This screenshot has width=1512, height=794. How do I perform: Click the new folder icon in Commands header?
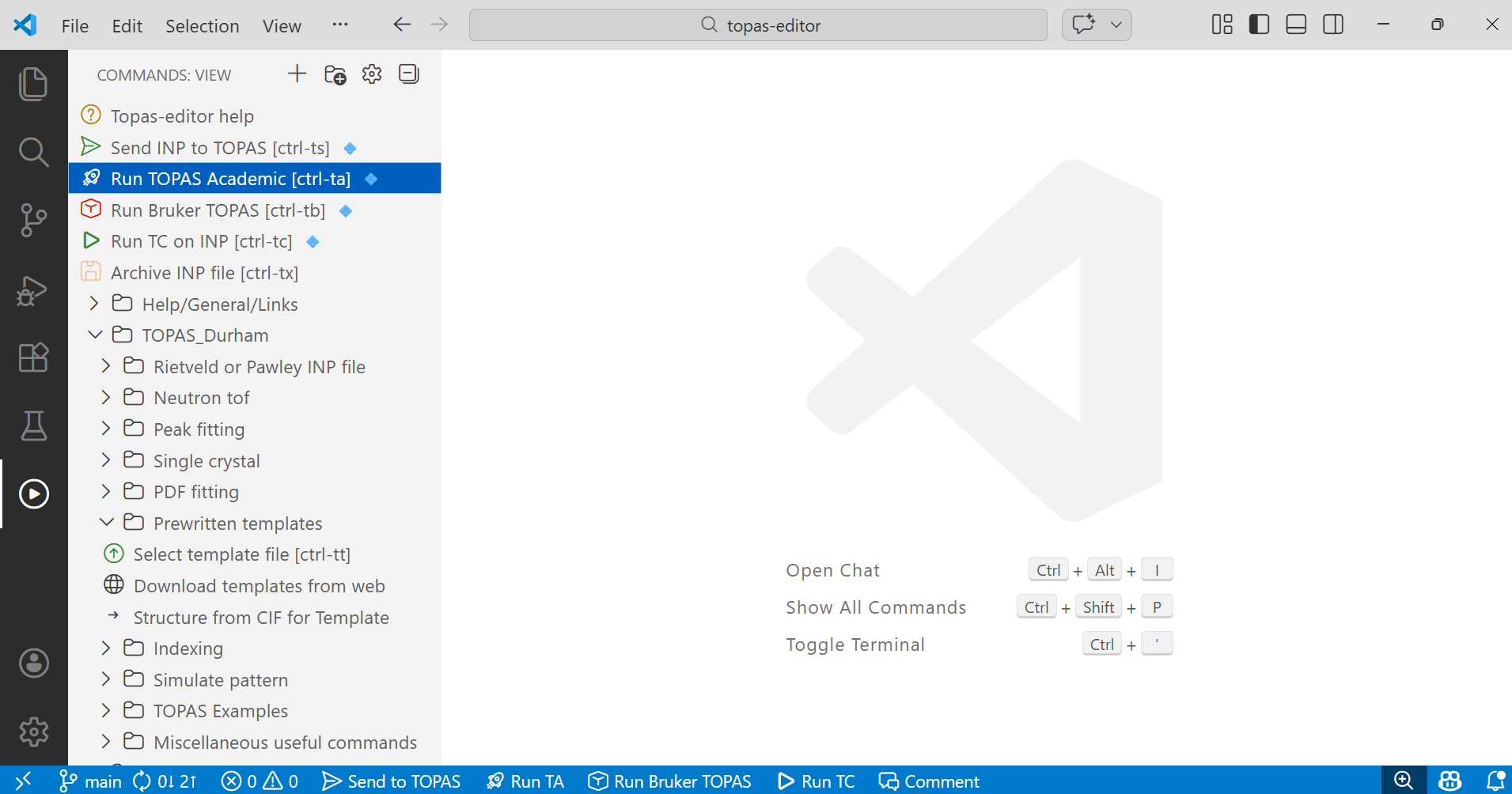click(x=335, y=74)
